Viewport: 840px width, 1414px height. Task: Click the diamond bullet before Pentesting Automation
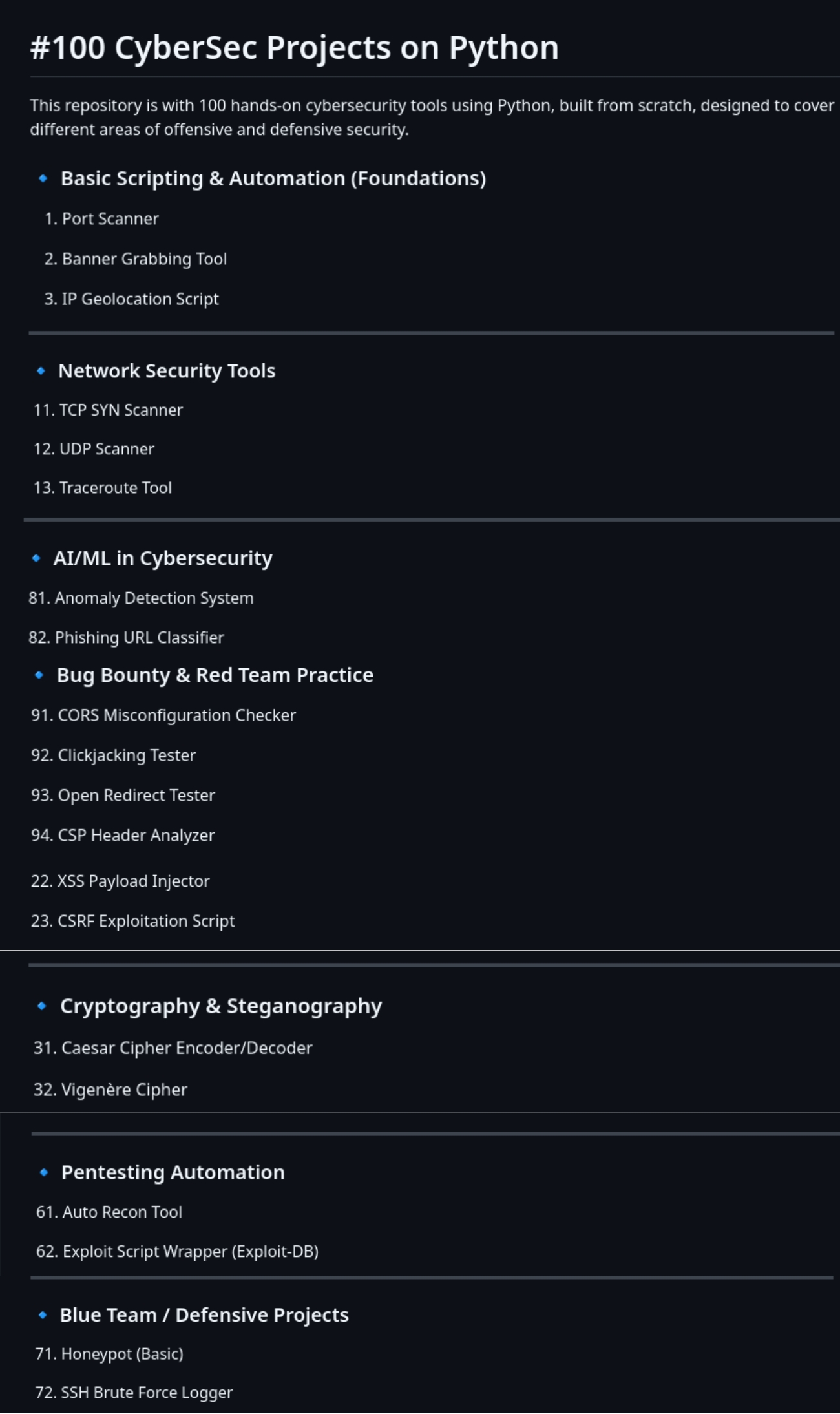[44, 1172]
